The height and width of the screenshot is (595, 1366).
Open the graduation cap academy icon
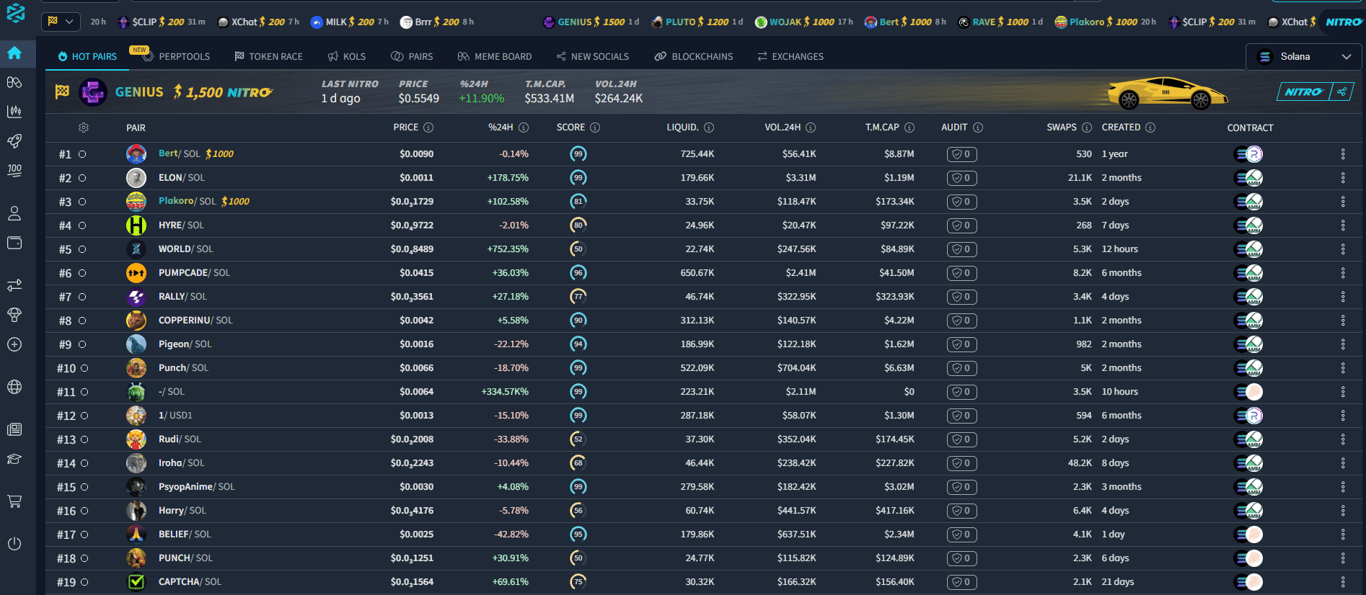[14, 459]
